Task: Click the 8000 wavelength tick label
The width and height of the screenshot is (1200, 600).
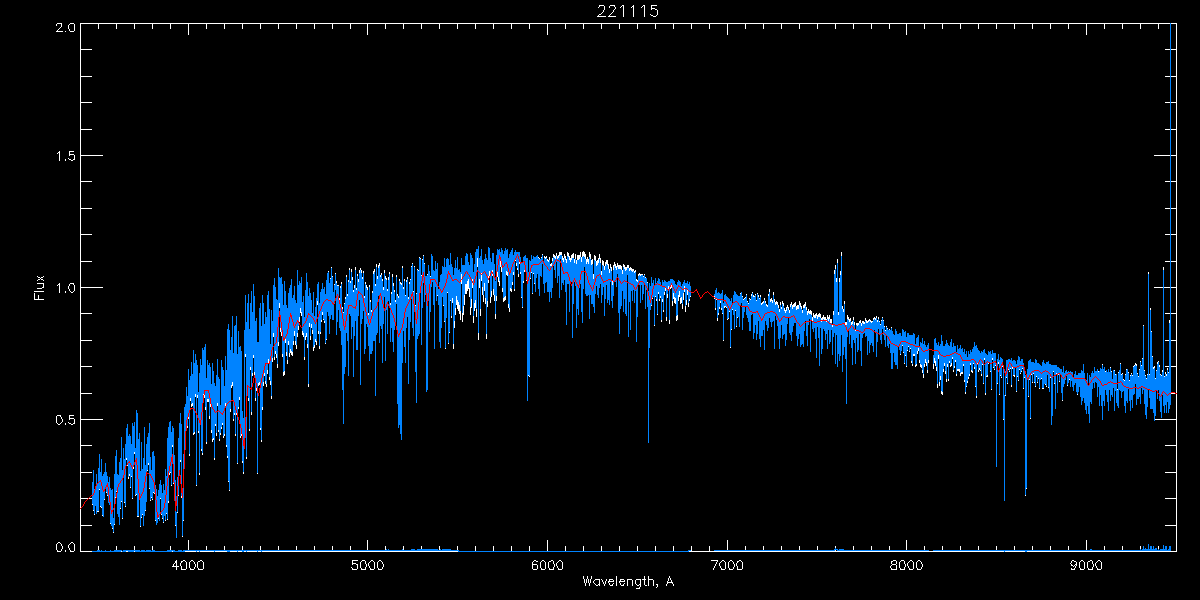Action: [x=908, y=565]
